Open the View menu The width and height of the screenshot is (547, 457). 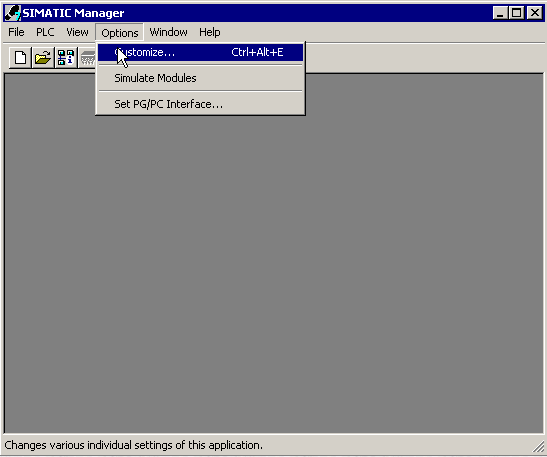[77, 32]
